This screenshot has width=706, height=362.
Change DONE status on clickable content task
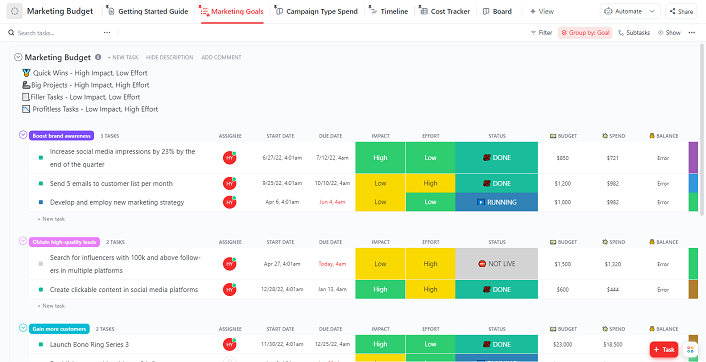(x=497, y=290)
